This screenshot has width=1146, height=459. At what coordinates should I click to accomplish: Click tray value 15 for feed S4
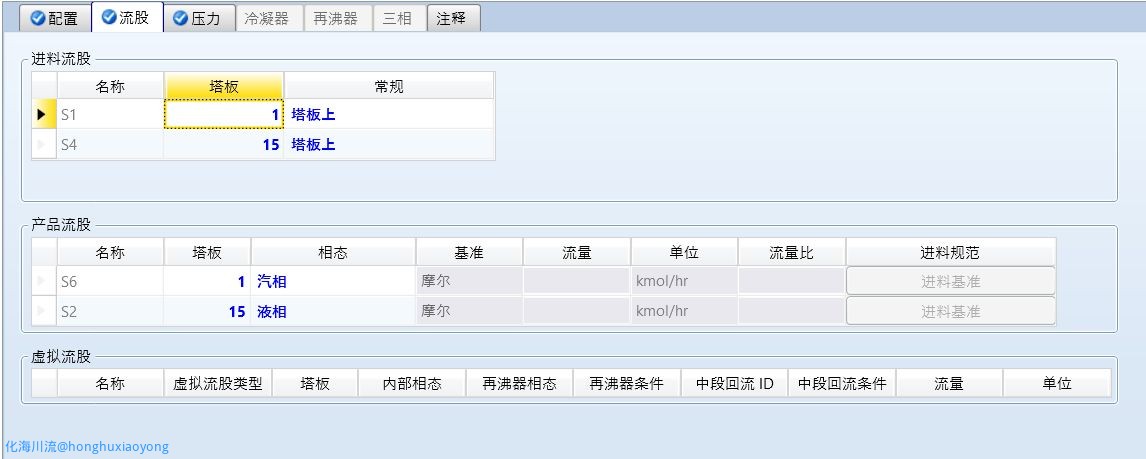[224, 145]
